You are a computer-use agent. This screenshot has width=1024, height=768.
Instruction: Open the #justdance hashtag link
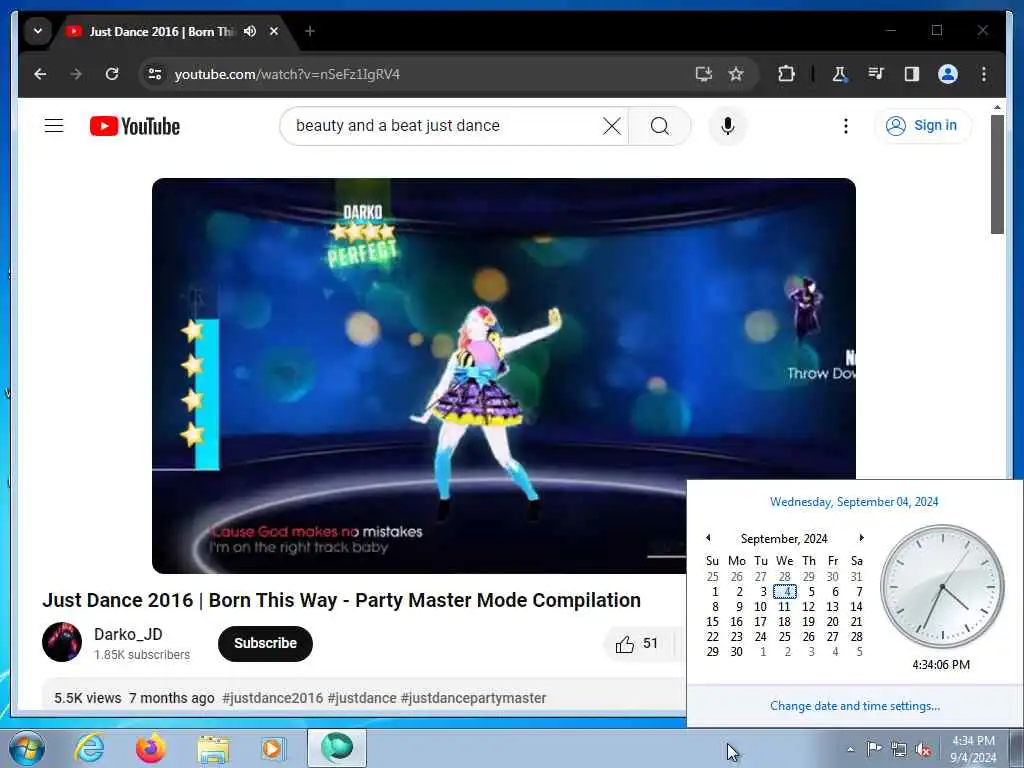(362, 698)
